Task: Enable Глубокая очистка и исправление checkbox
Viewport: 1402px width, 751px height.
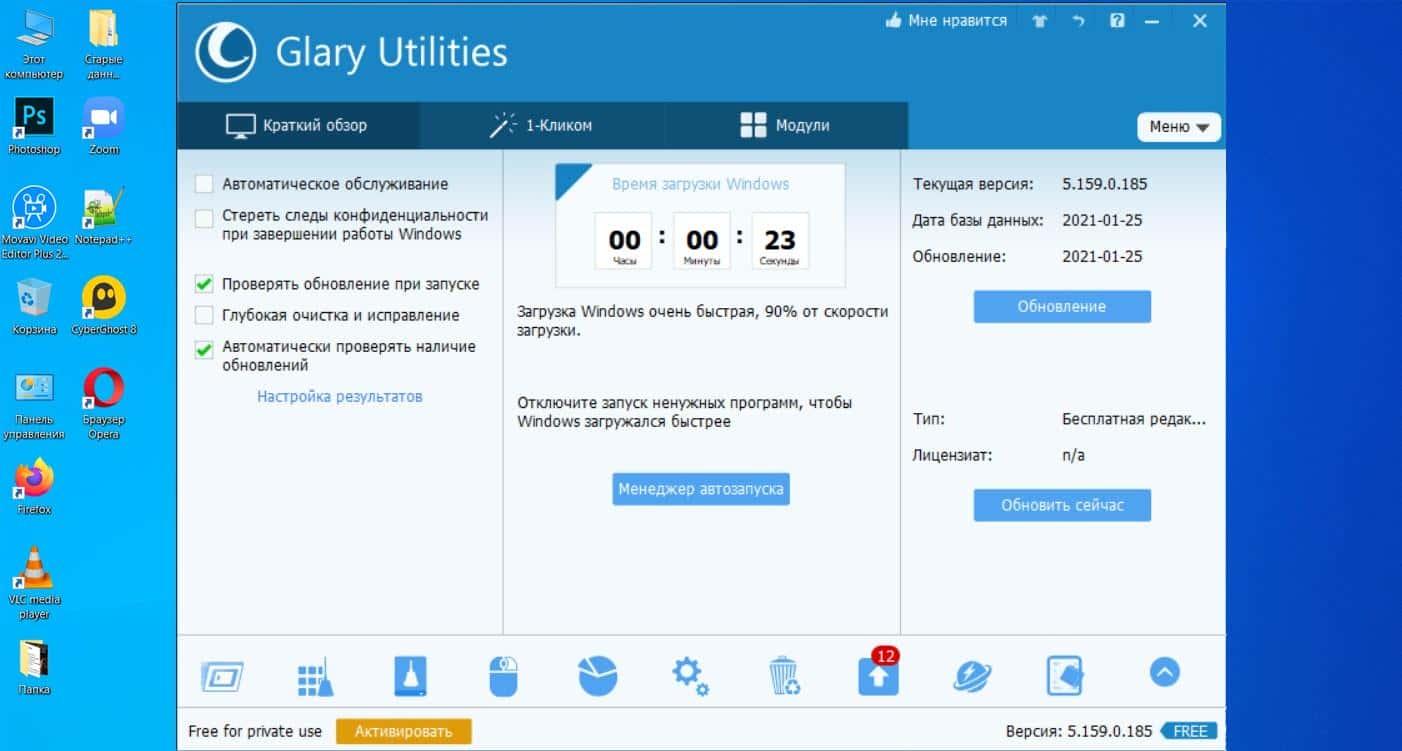Action: [x=204, y=316]
